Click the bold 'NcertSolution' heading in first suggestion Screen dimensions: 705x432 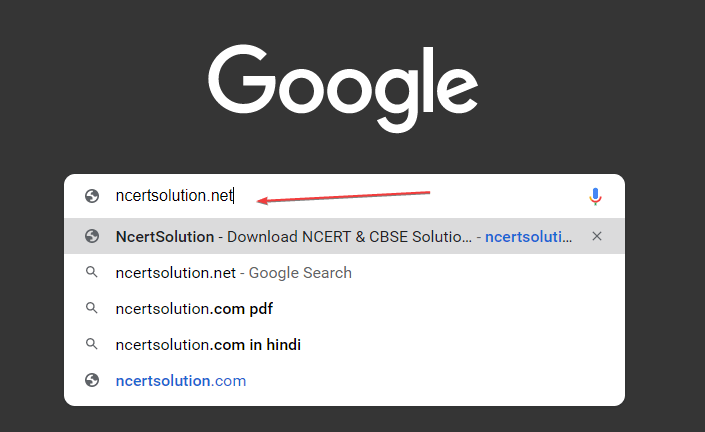pos(165,236)
